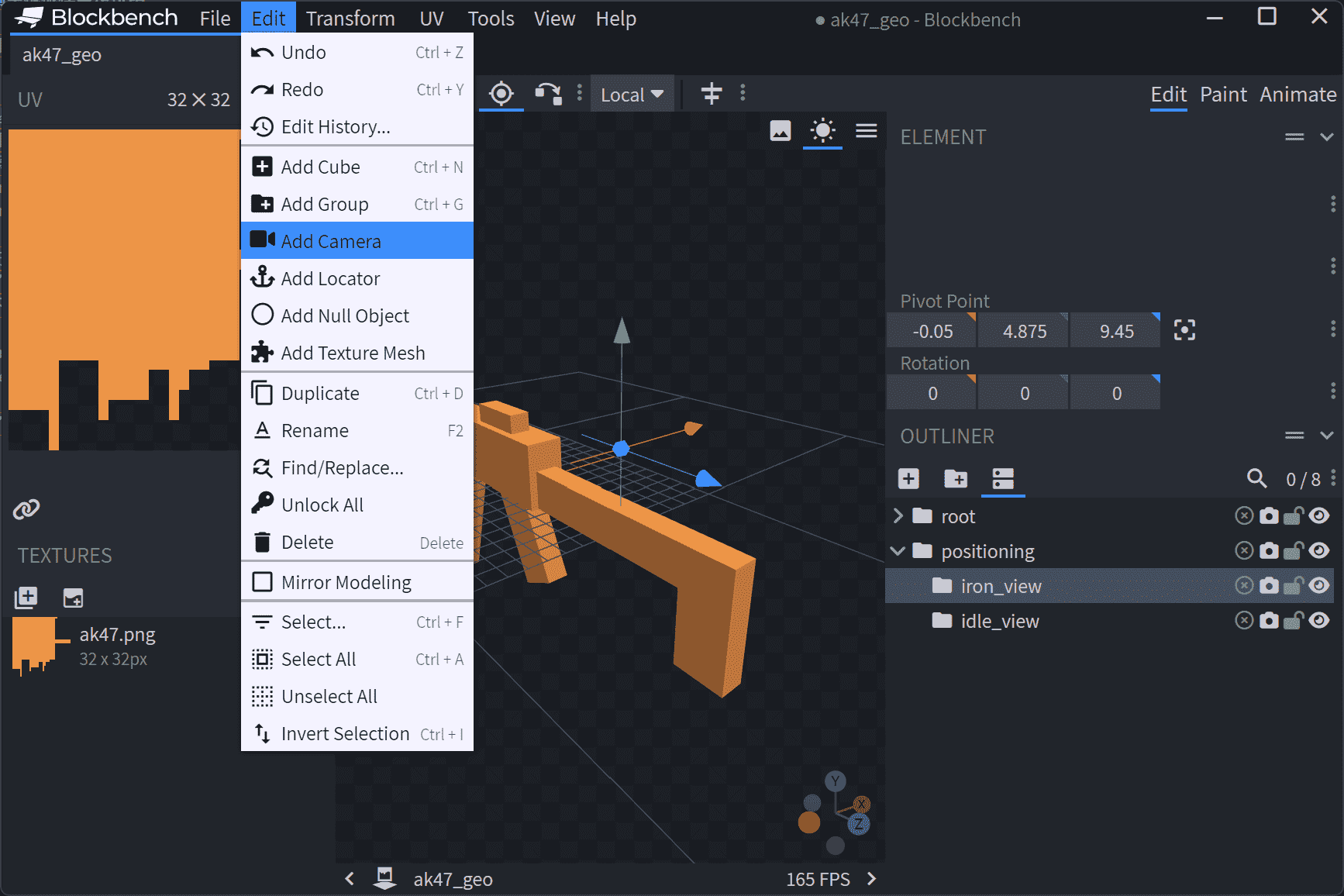Hide the iron_view group

(x=1319, y=585)
